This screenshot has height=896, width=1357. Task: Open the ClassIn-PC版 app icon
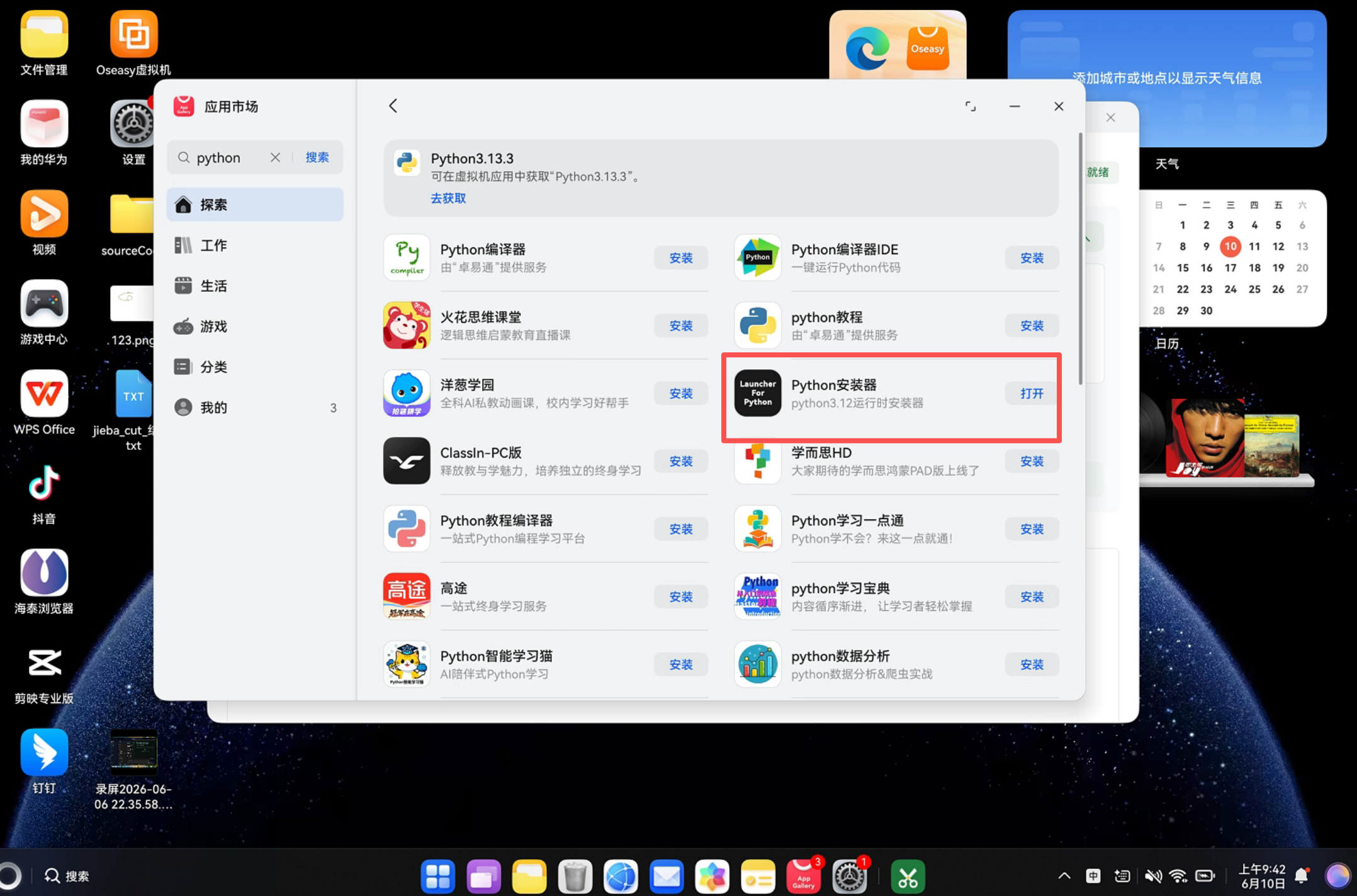[x=407, y=461]
